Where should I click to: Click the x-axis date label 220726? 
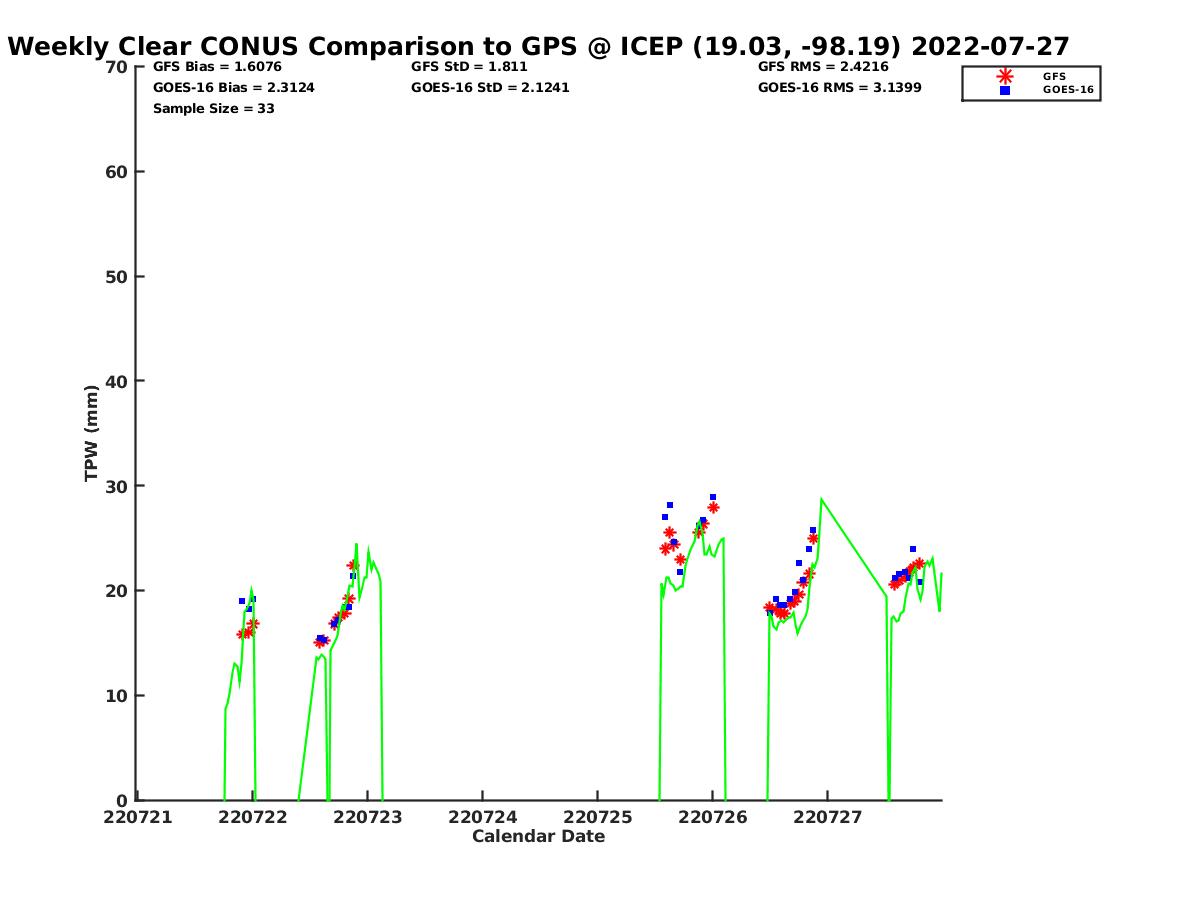pos(713,817)
